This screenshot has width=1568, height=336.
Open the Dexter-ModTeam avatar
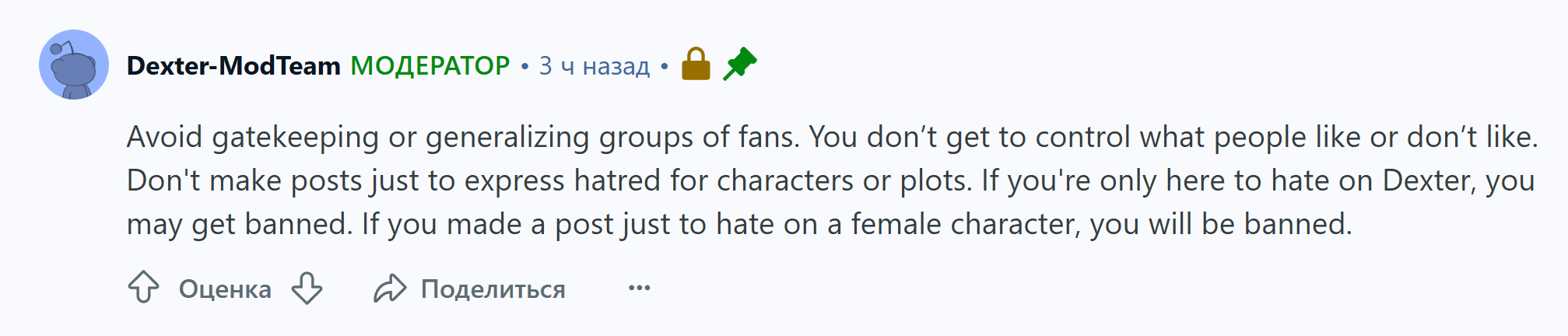pyautogui.click(x=74, y=65)
